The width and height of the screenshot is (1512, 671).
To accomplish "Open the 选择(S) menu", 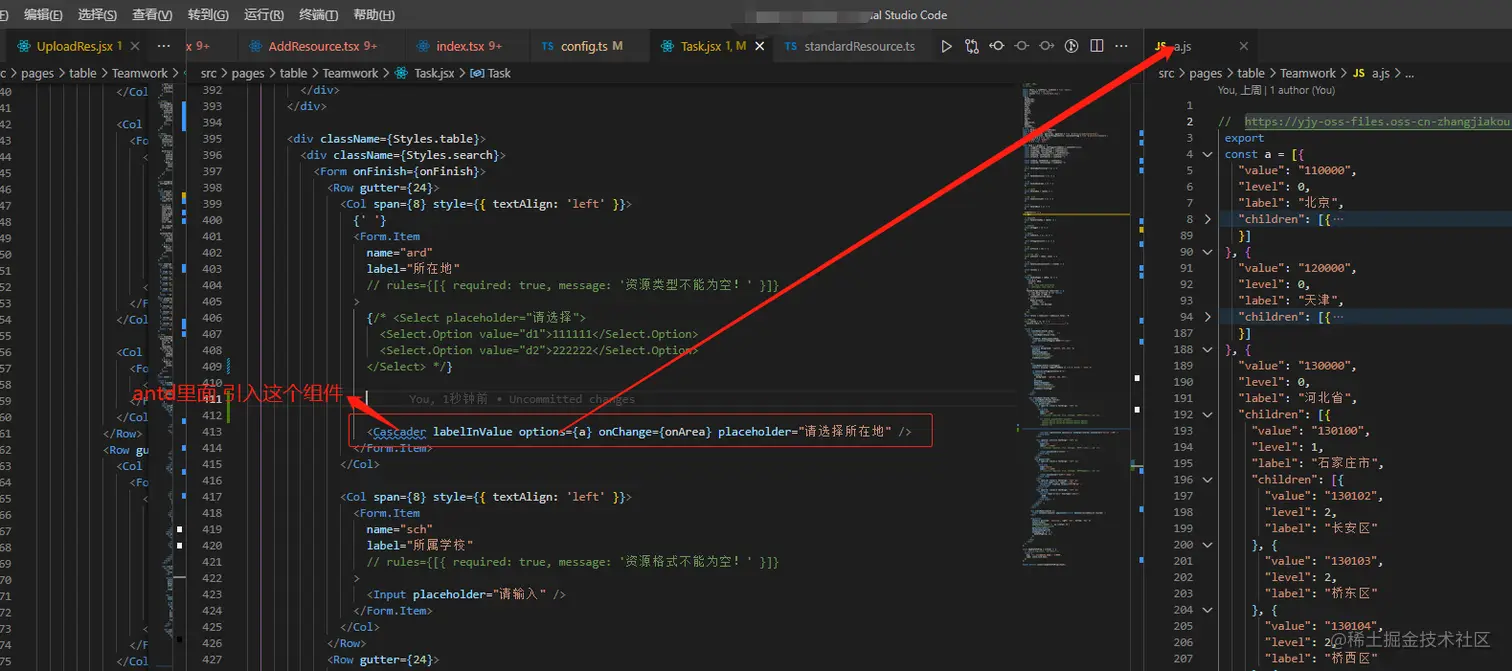I will 97,15.
